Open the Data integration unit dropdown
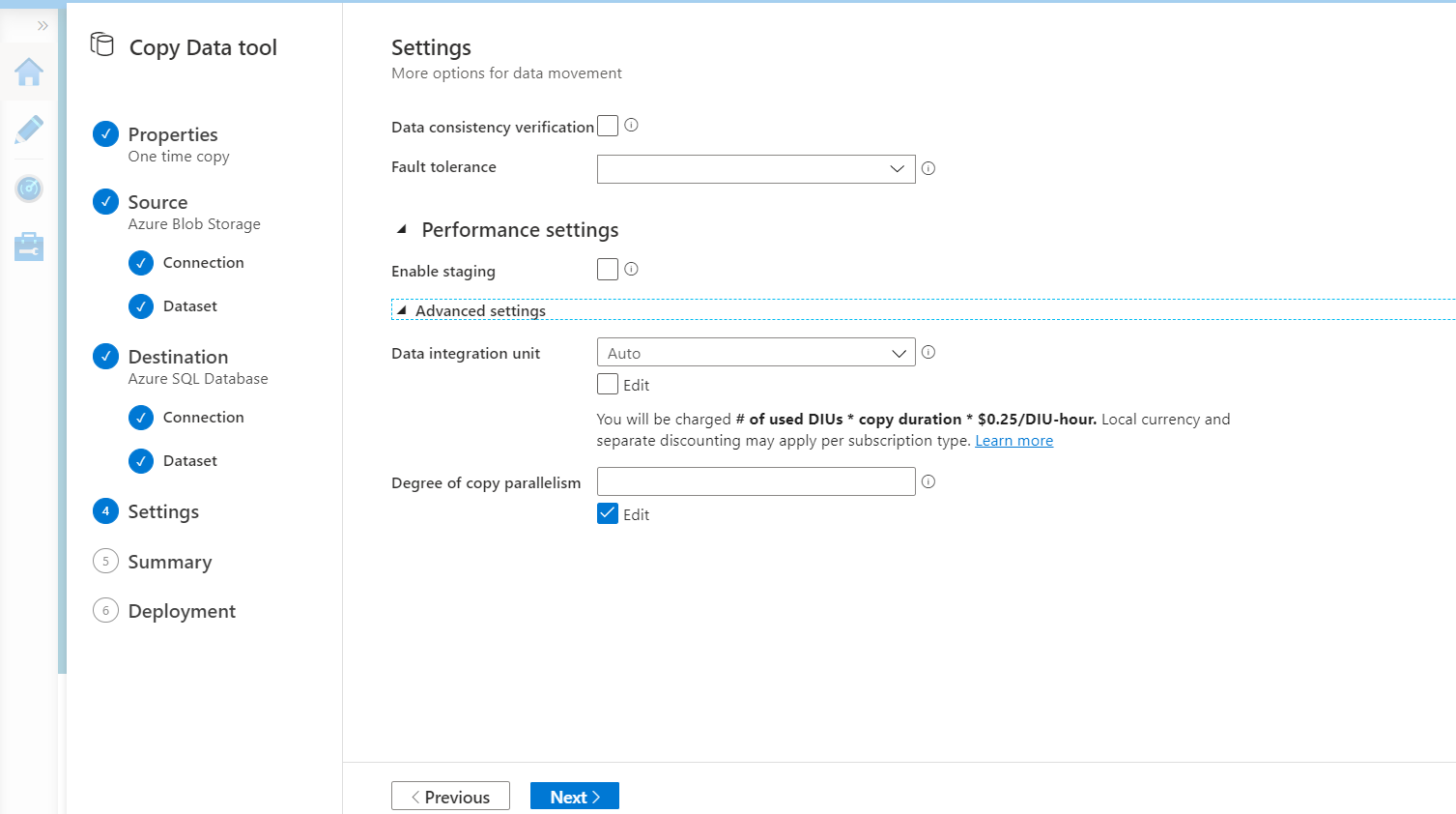The width and height of the screenshot is (1456, 814). [756, 353]
